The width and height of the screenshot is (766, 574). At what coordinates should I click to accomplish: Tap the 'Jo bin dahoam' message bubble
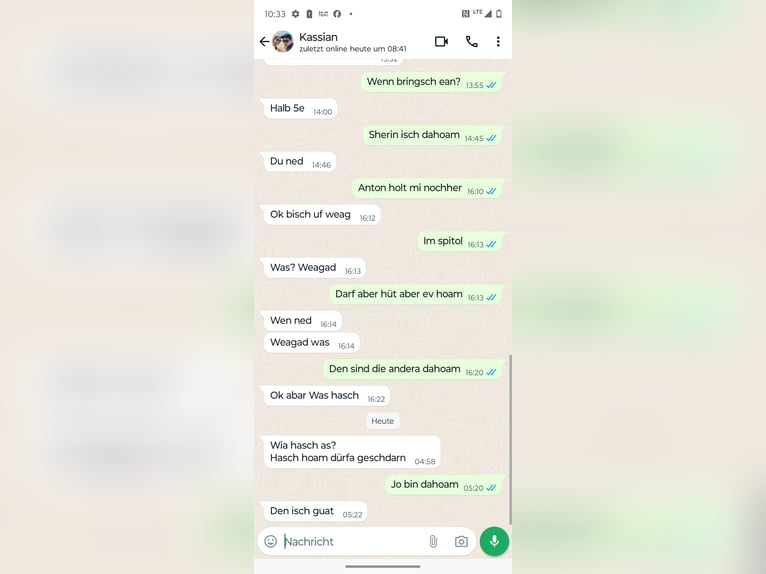pyautogui.click(x=444, y=485)
